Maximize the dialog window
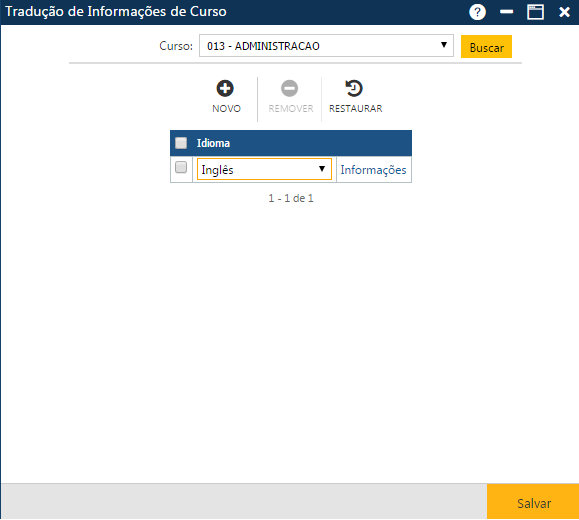This screenshot has height=520, width=579. click(x=535, y=12)
